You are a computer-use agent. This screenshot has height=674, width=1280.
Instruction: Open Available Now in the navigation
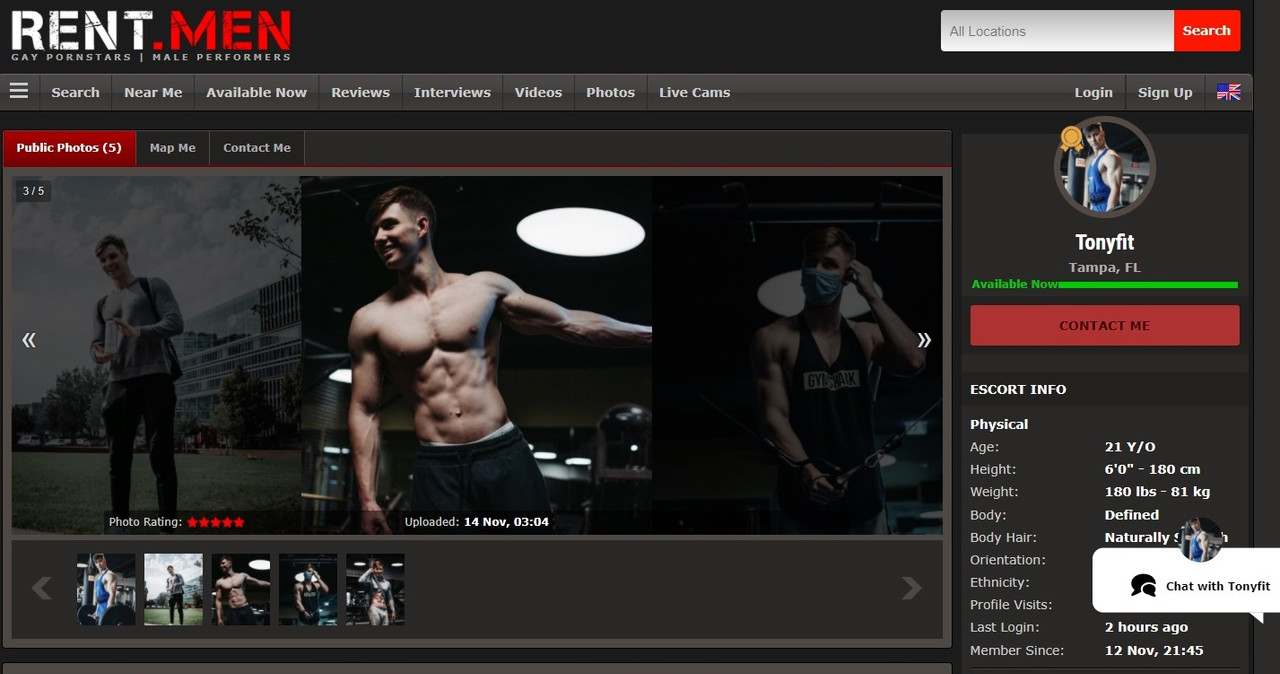click(x=256, y=92)
